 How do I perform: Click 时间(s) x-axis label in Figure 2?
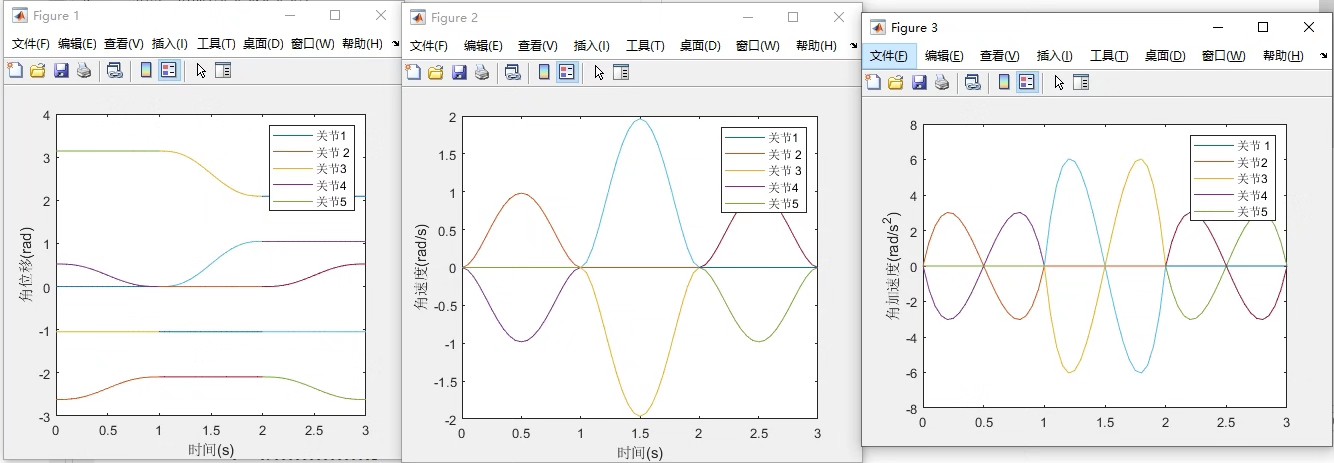point(639,453)
